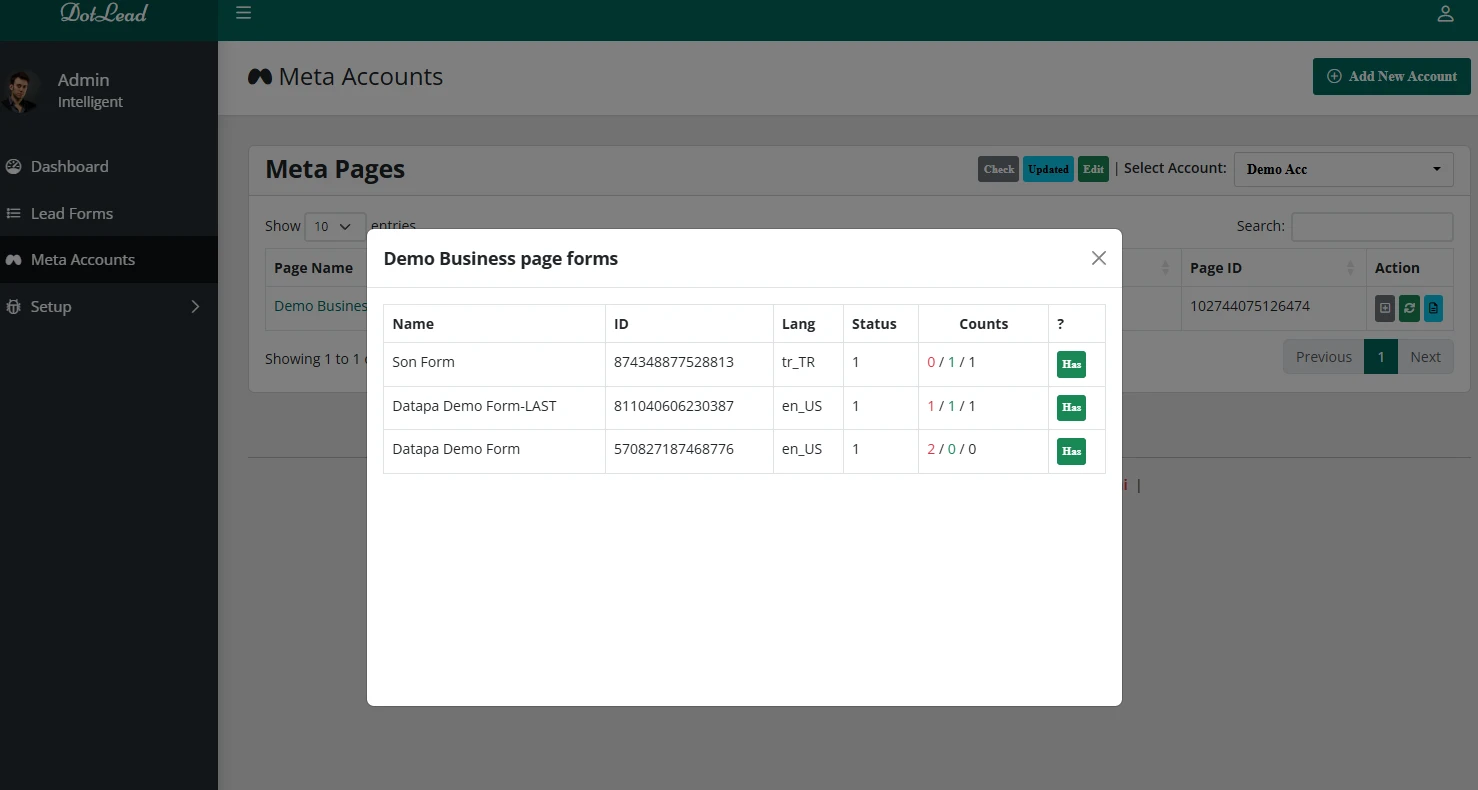Click the Add New Account button
Image resolution: width=1478 pixels, height=790 pixels.
[1391, 76]
